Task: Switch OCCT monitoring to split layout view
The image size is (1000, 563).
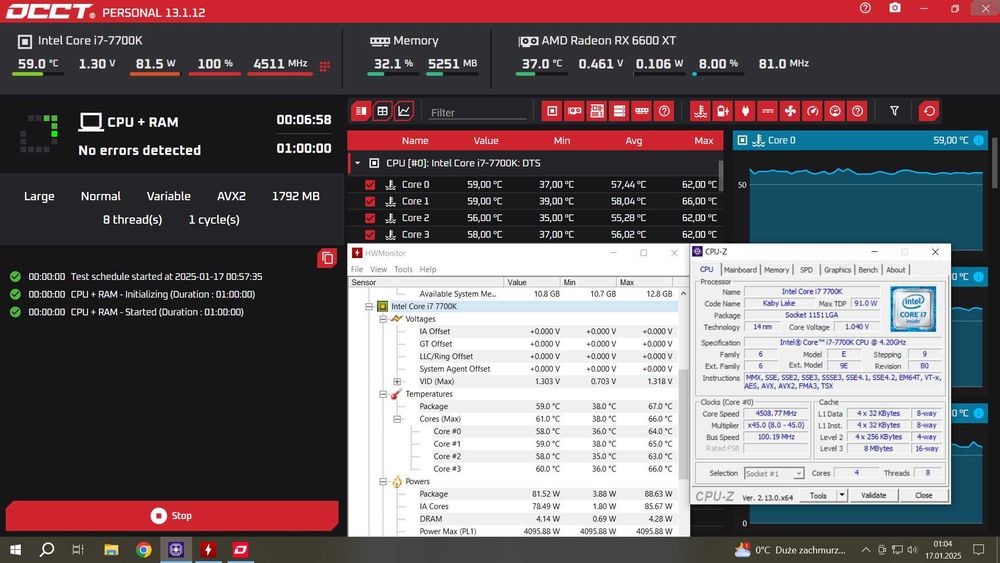Action: pyautogui.click(x=361, y=111)
